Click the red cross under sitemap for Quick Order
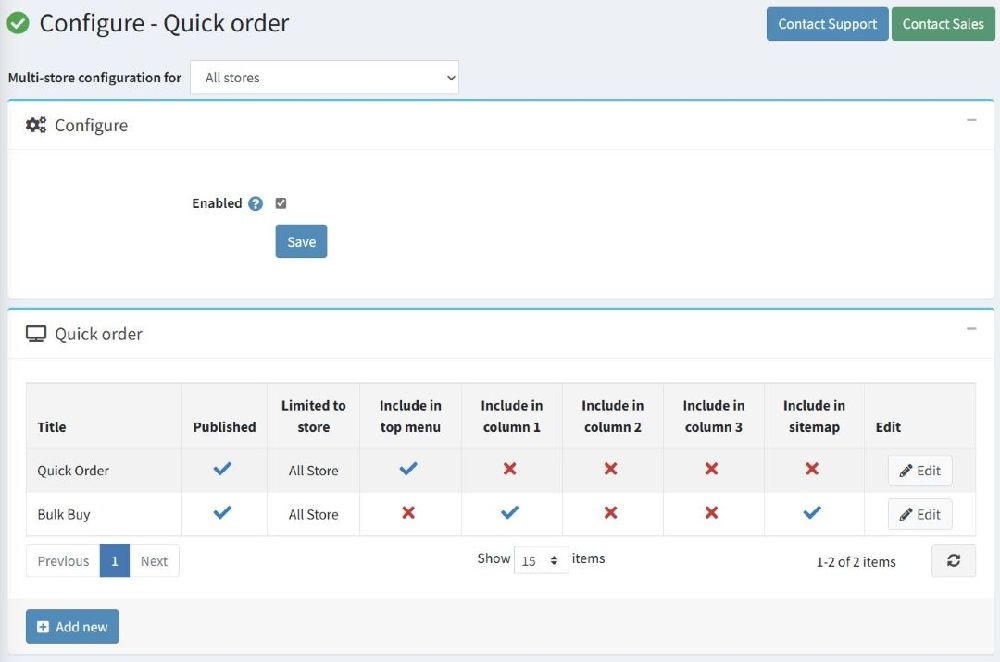The image size is (1000, 662). click(x=813, y=470)
